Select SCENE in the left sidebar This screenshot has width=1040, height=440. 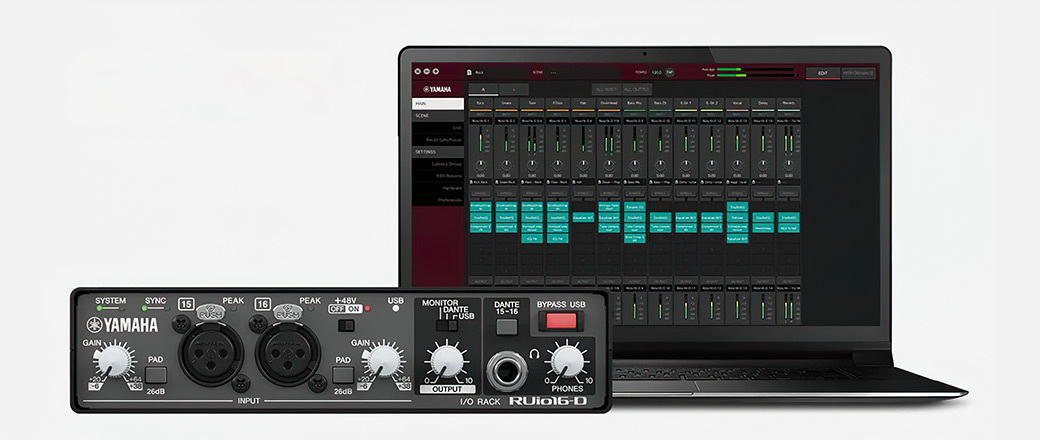coord(438,115)
